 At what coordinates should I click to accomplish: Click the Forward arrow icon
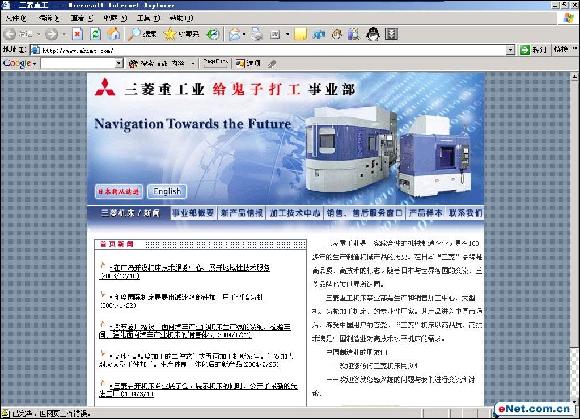(51, 34)
